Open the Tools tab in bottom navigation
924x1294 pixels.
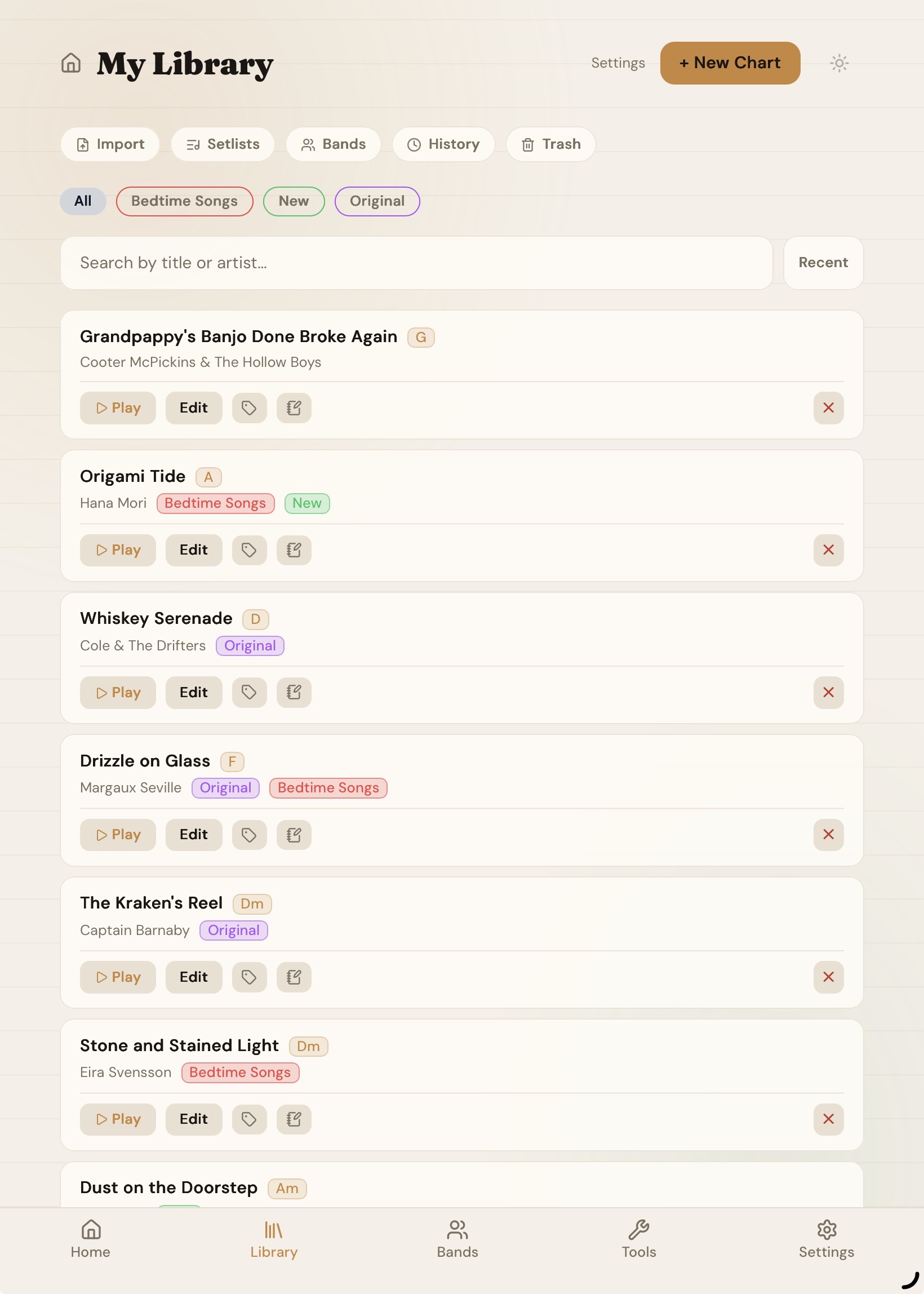[638, 1239]
